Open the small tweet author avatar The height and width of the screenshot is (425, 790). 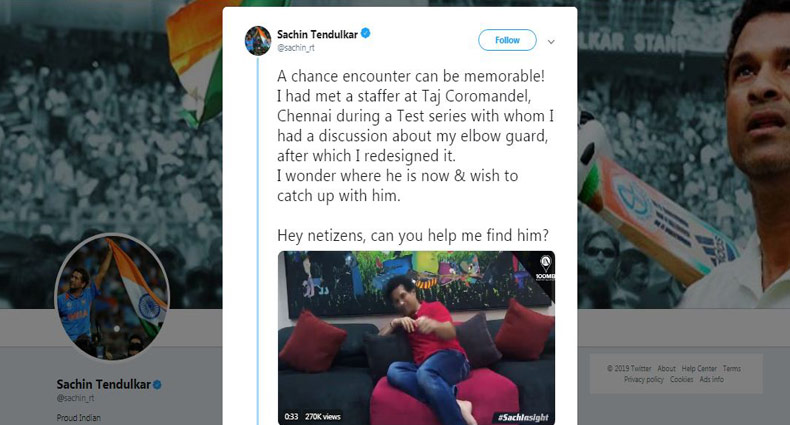pos(258,41)
